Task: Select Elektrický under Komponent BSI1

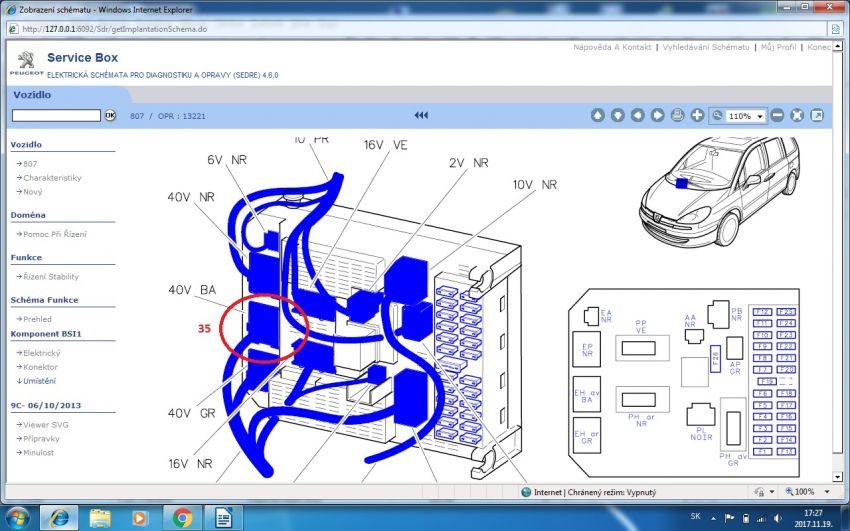Action: 42,353
